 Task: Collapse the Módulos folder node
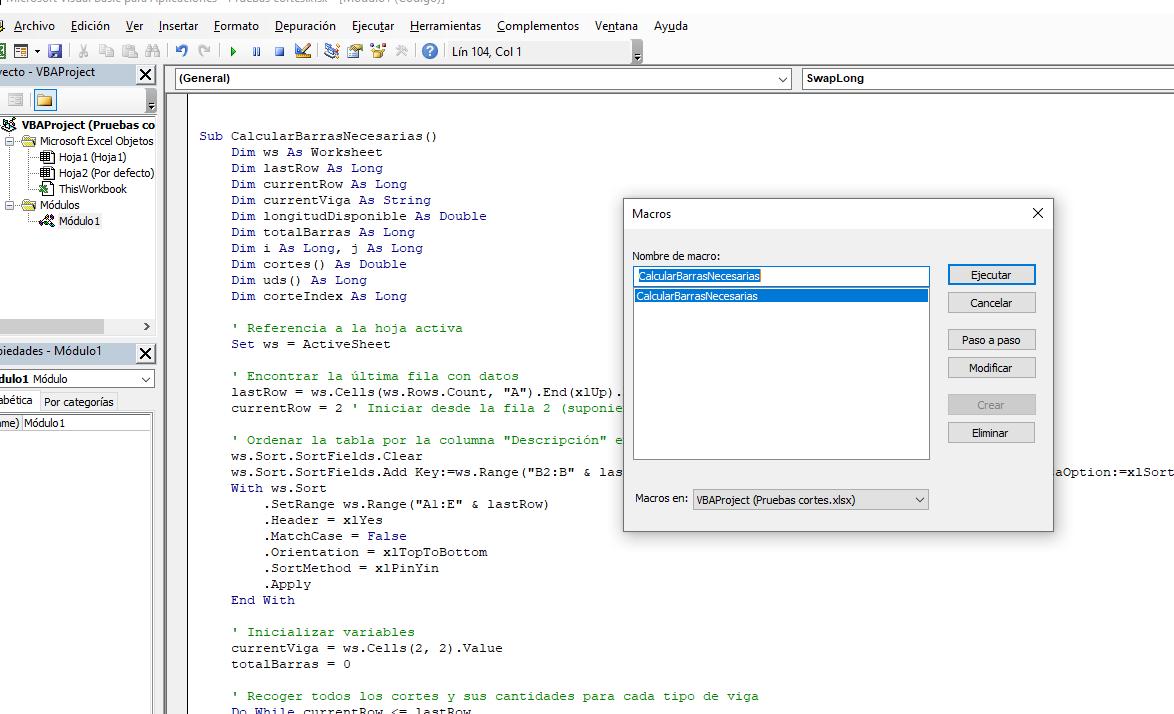click(11, 205)
